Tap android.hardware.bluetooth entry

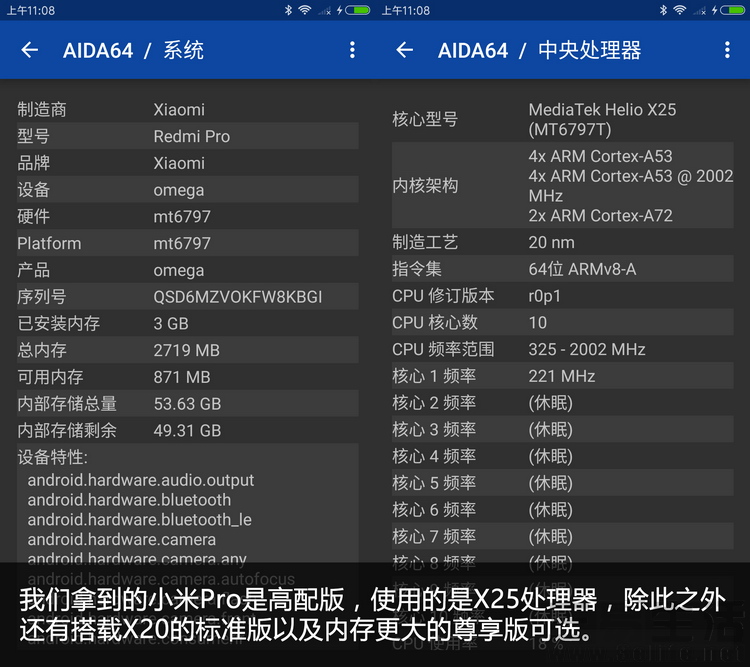(129, 500)
